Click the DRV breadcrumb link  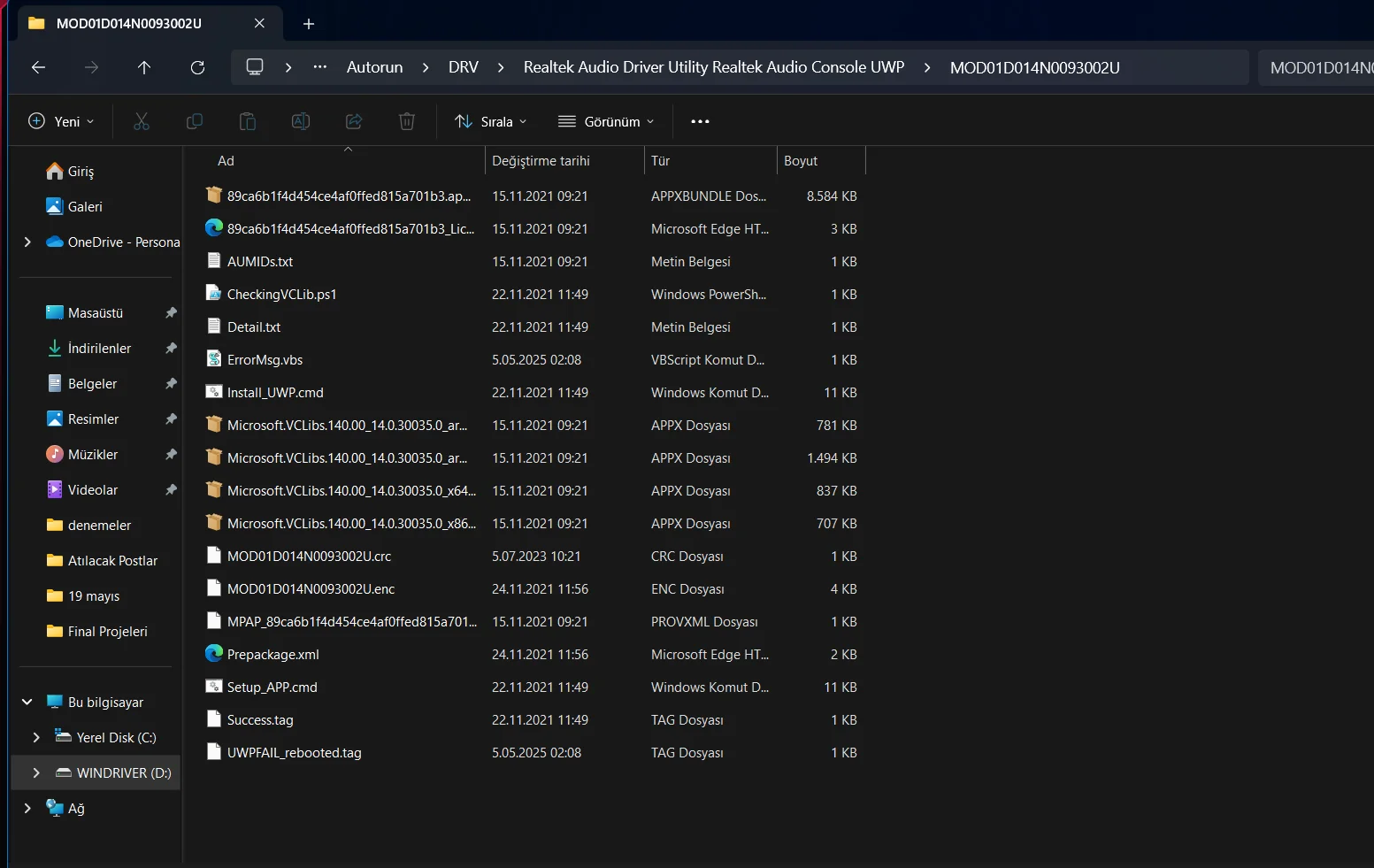tap(463, 67)
